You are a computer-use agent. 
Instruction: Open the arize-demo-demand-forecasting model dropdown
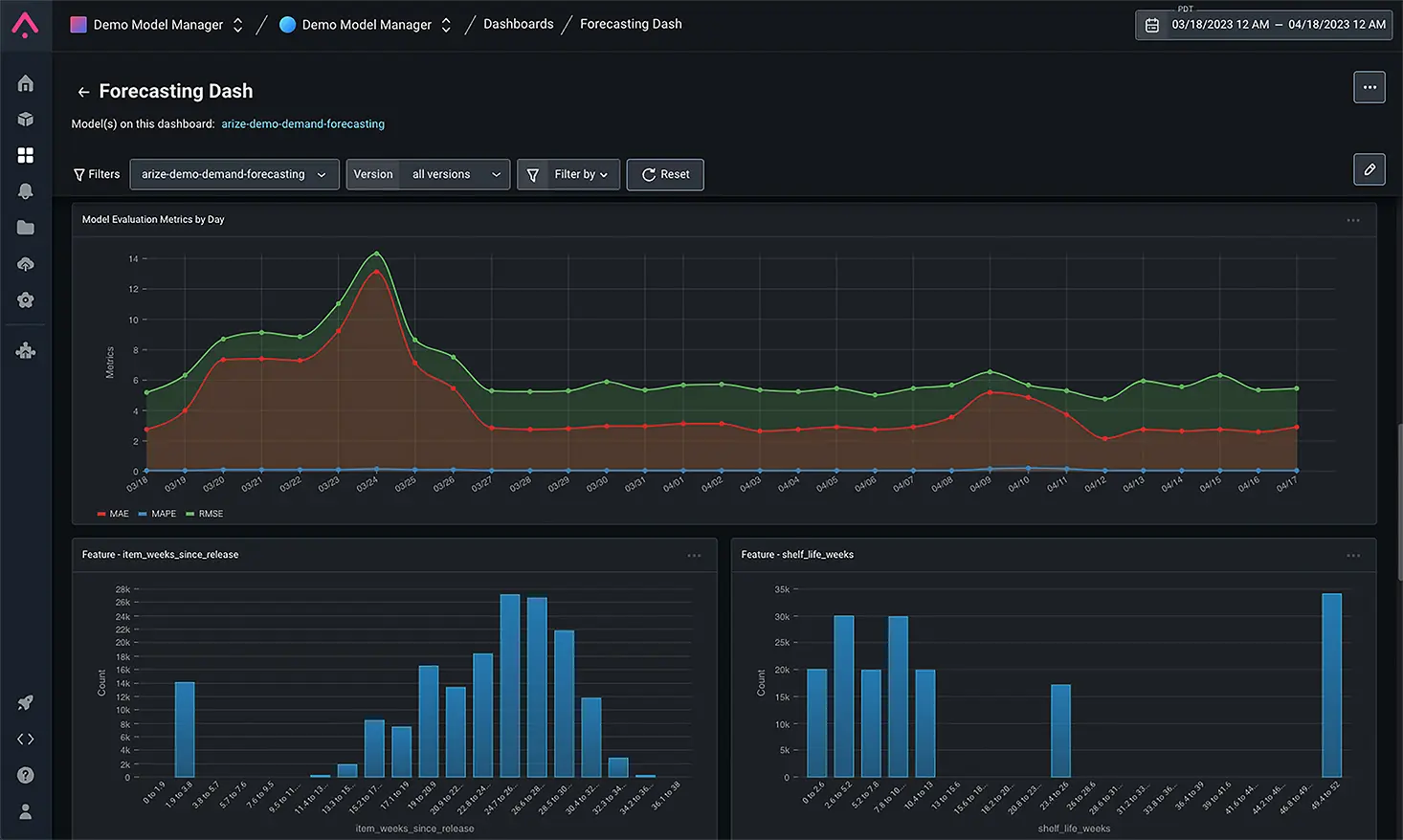click(x=234, y=175)
